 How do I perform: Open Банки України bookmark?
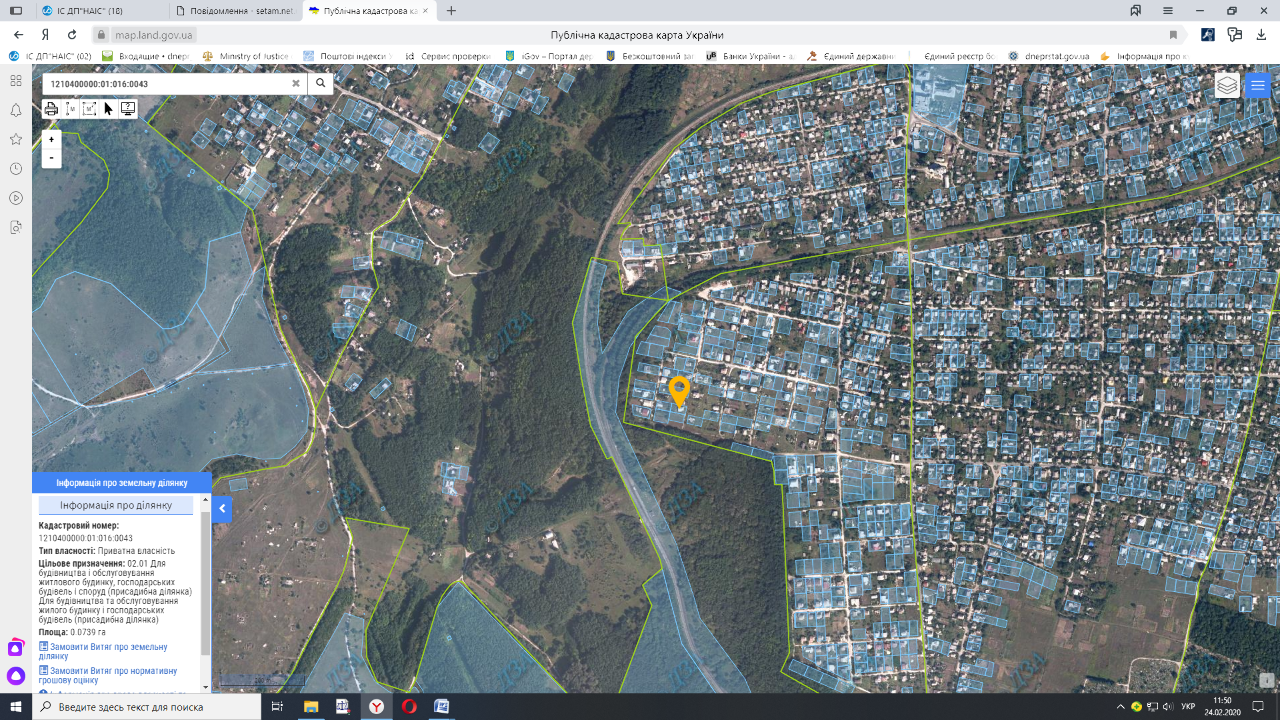click(x=750, y=56)
